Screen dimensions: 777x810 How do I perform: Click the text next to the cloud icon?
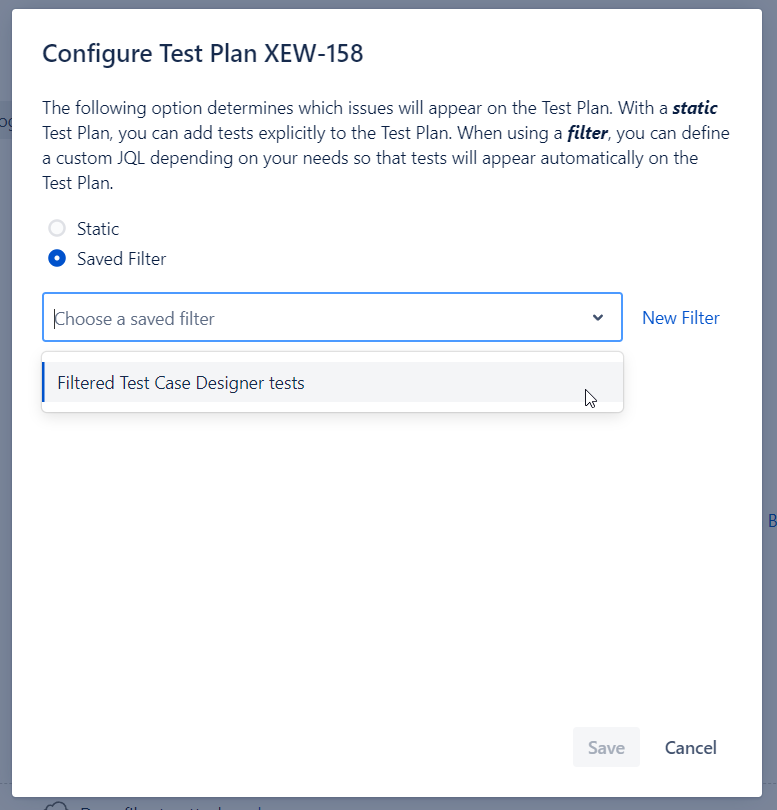pyautogui.click(x=170, y=807)
